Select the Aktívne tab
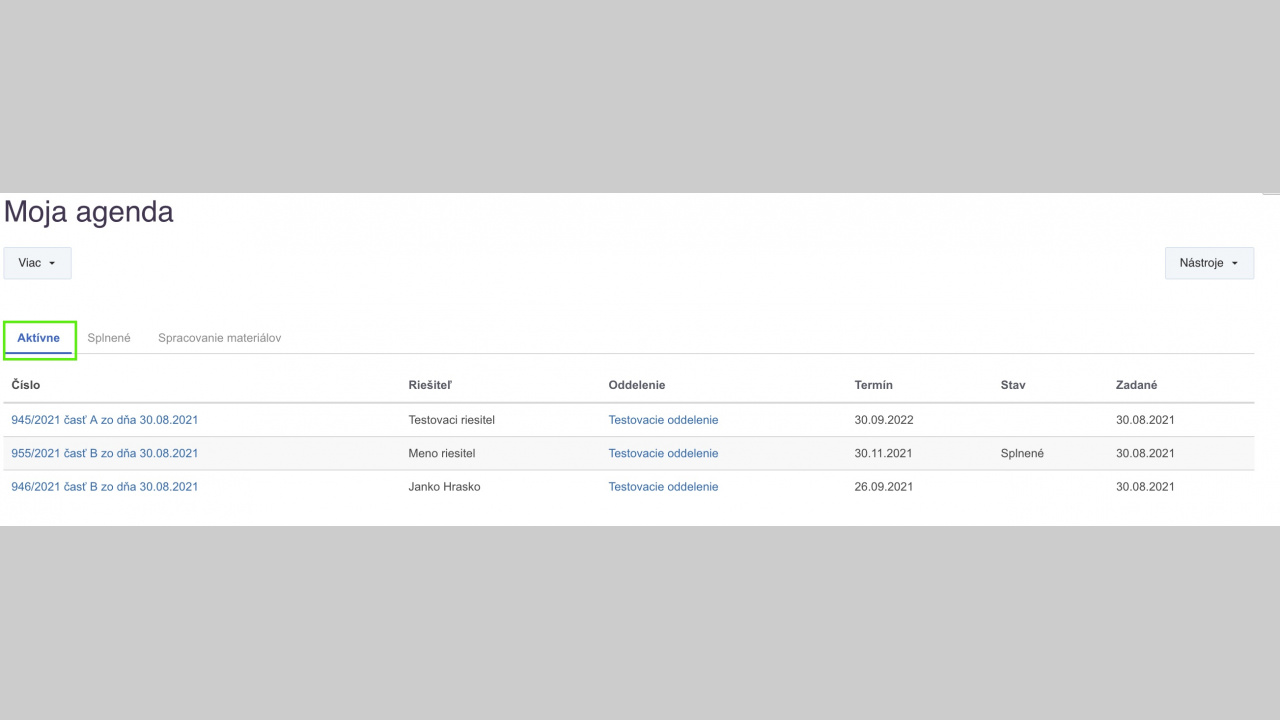 tap(39, 338)
